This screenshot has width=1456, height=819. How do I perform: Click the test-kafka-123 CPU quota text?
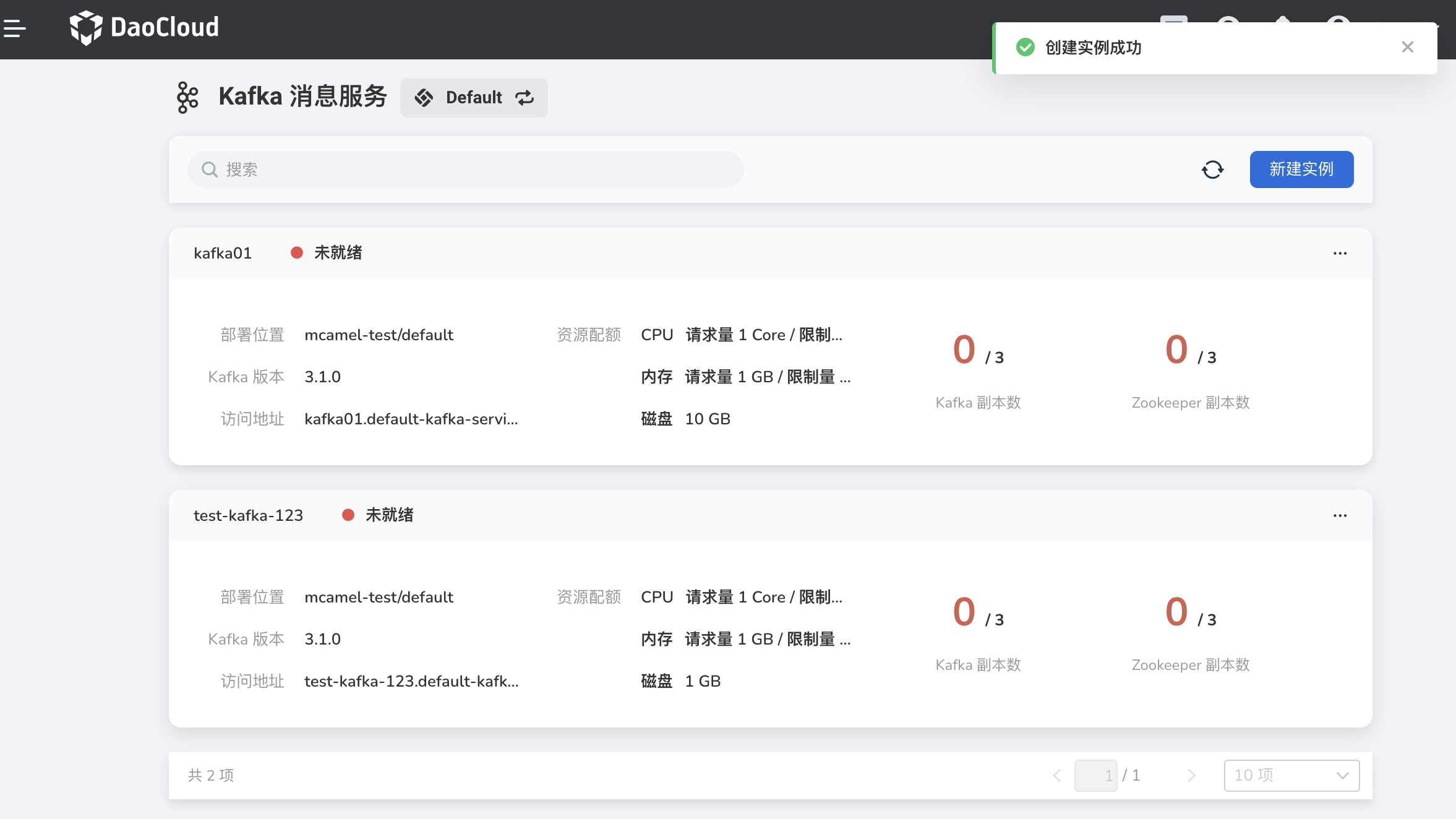(764, 597)
